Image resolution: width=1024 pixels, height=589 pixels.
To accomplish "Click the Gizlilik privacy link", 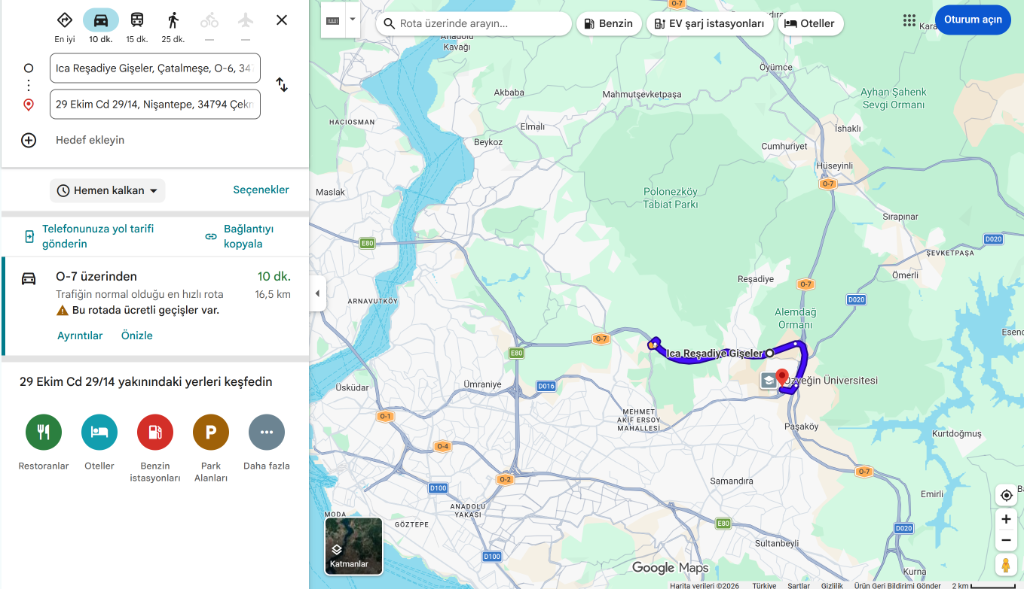I will tap(831, 585).
